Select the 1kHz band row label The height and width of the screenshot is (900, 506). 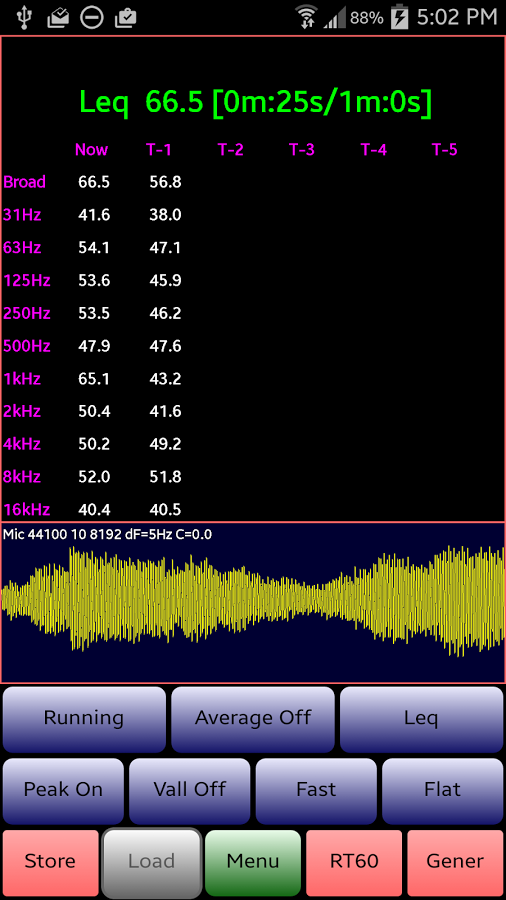22,379
